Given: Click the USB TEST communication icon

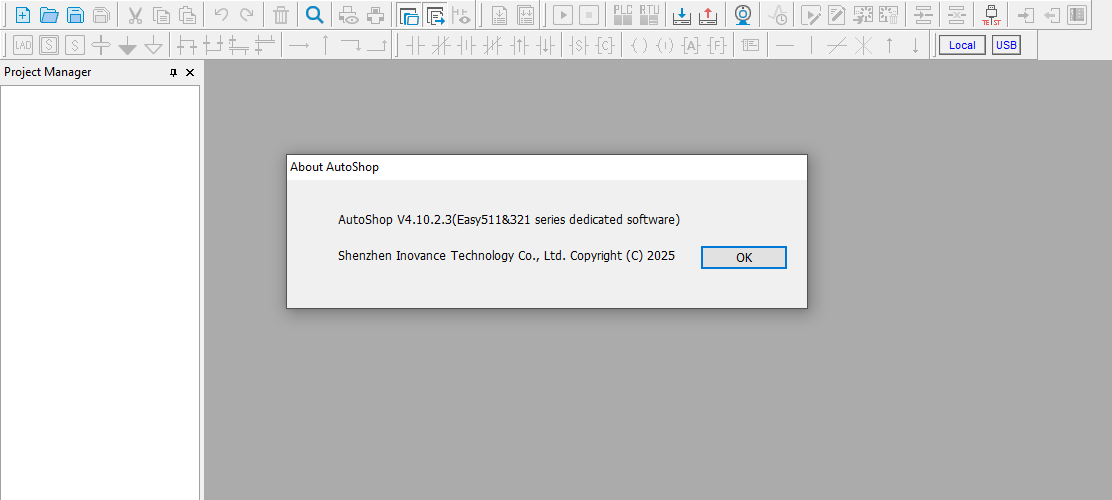Looking at the screenshot, I should [x=991, y=15].
